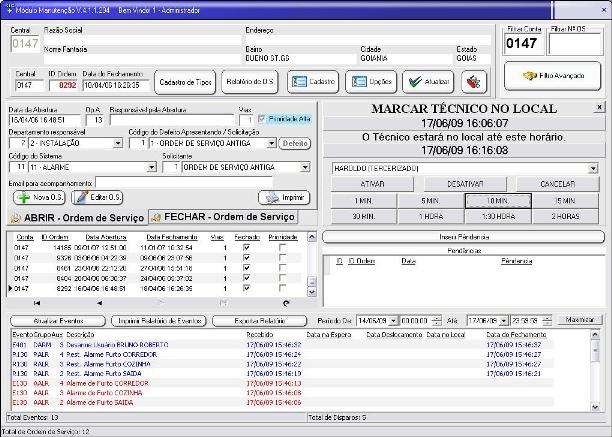The height and width of the screenshot is (437, 612).
Task: Adjust Até time stepper
Action: point(547,321)
